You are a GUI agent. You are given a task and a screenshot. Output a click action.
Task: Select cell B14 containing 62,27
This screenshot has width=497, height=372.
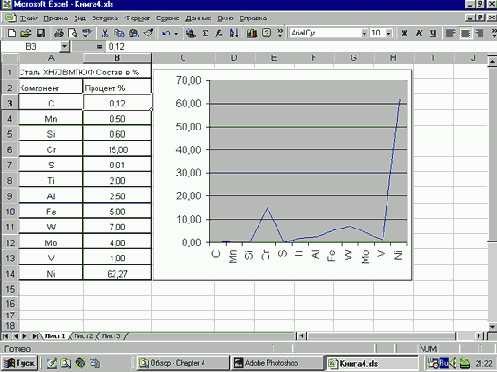(117, 274)
